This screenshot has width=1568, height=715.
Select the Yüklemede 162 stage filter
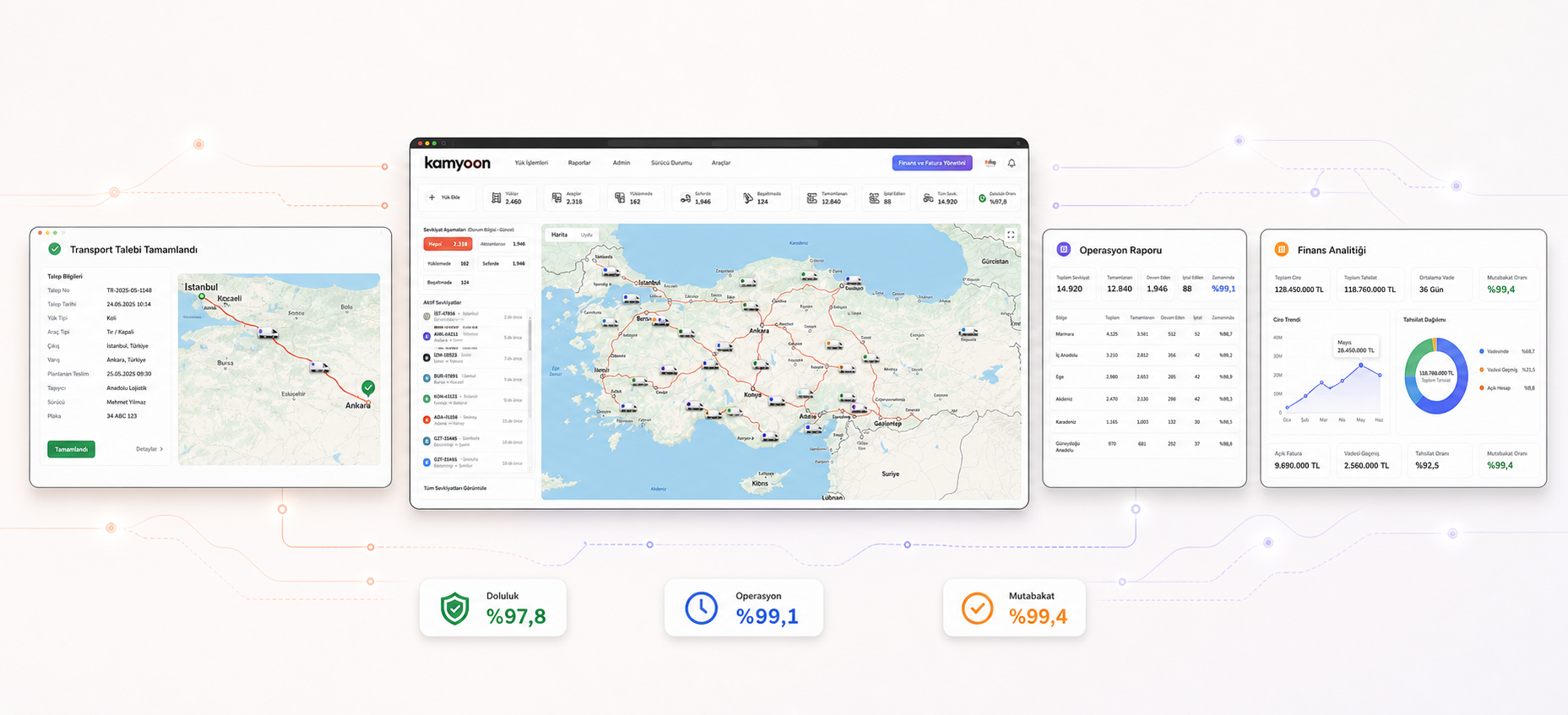point(448,263)
